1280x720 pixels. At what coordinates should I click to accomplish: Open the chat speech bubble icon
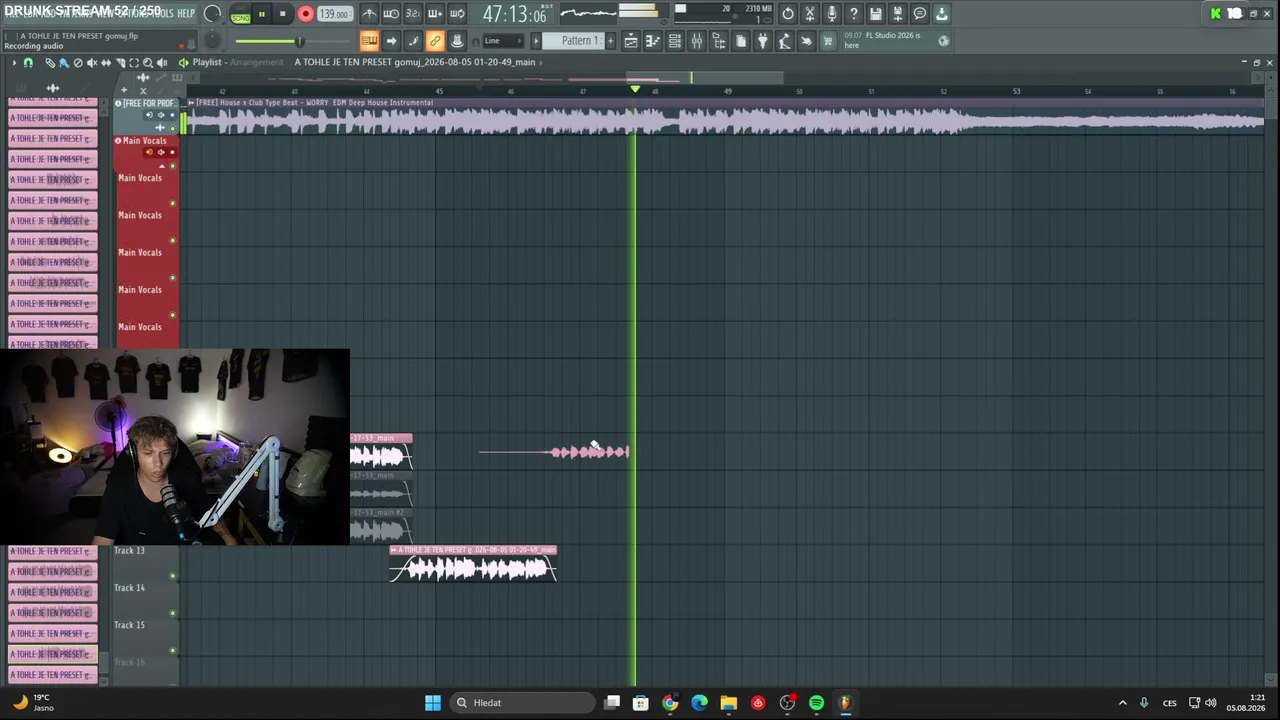coord(920,14)
